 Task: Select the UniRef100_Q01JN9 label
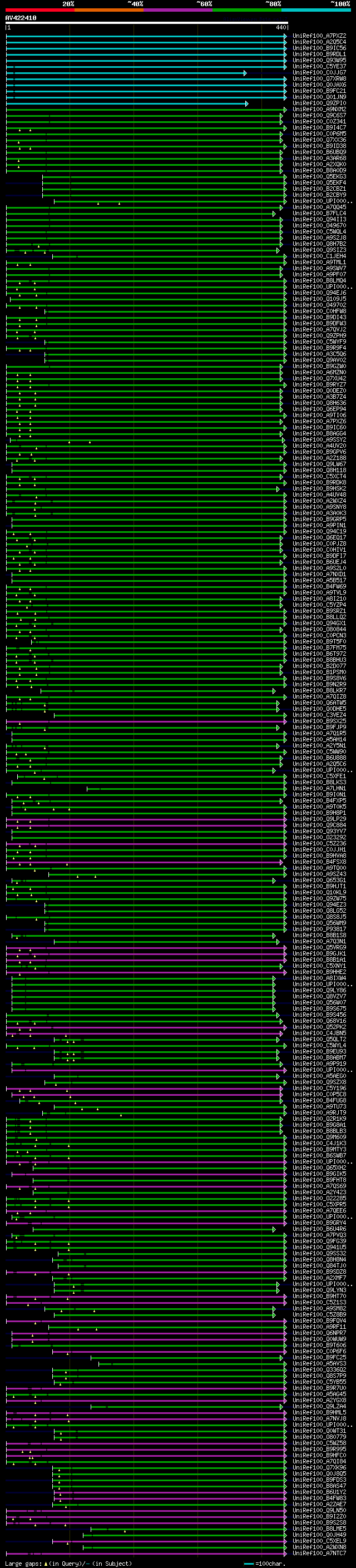(319, 97)
